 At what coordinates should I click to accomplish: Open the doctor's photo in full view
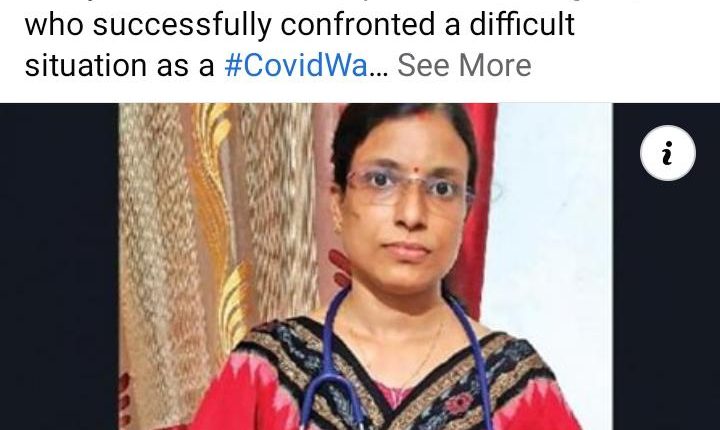pyautogui.click(x=366, y=266)
